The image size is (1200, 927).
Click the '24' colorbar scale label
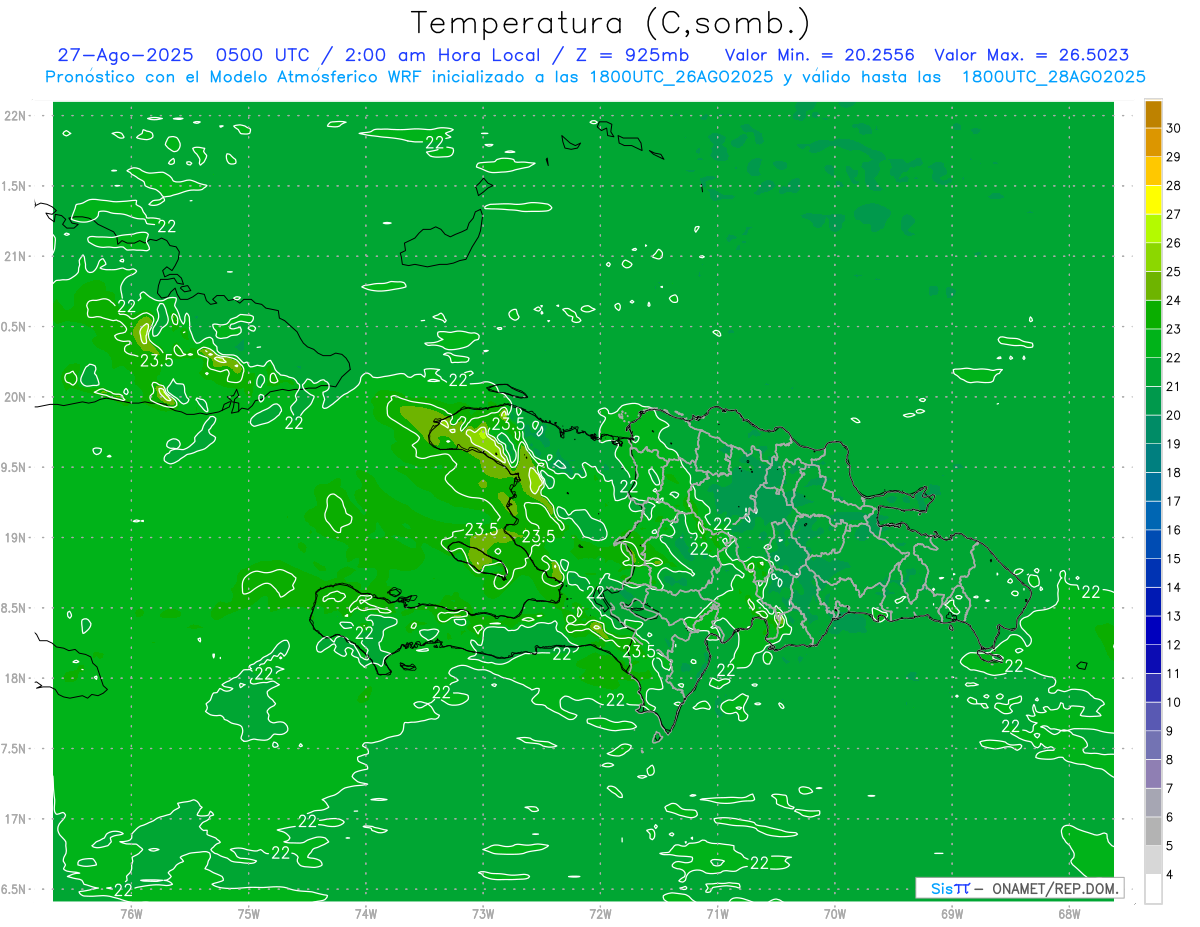(x=1175, y=300)
